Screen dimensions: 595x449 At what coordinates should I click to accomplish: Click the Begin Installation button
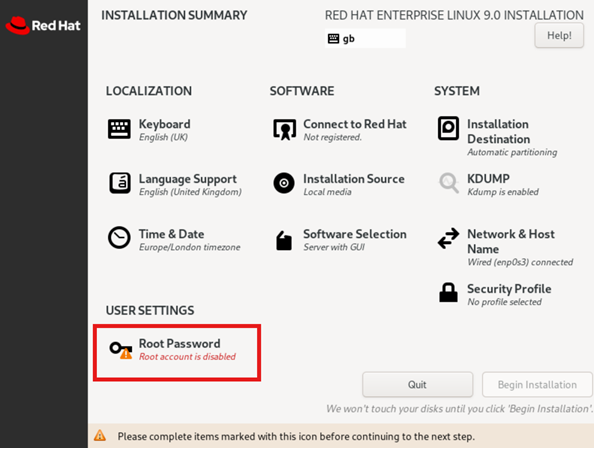pos(537,384)
